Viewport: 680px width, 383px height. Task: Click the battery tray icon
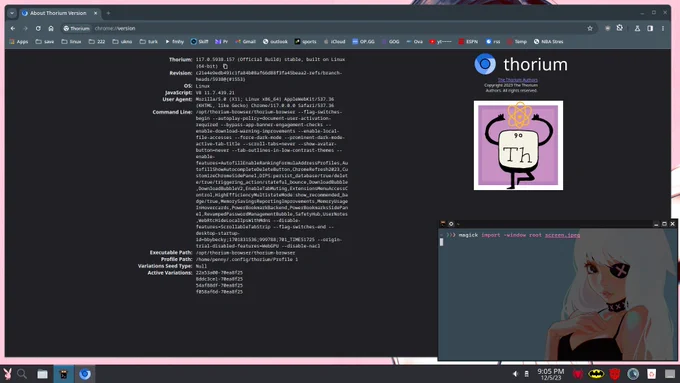pyautogui.click(x=526, y=374)
